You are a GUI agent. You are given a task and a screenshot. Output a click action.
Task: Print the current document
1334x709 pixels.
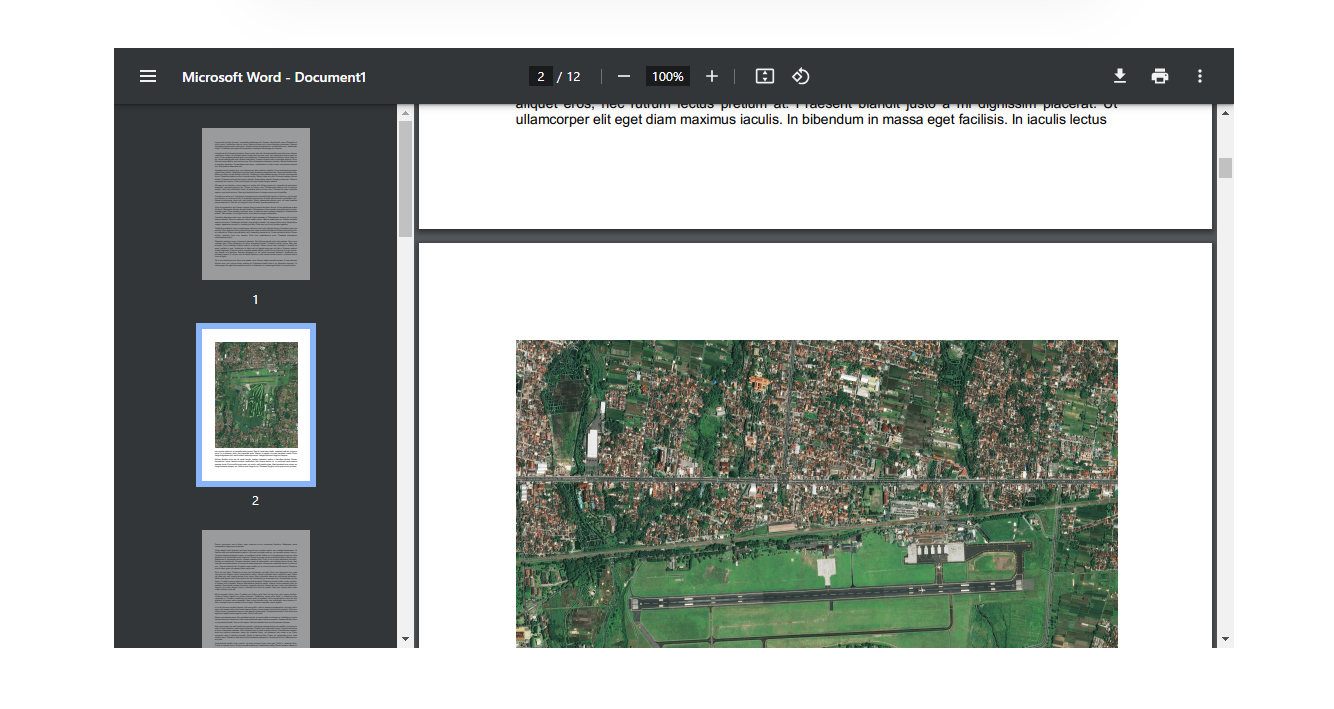tap(1159, 75)
